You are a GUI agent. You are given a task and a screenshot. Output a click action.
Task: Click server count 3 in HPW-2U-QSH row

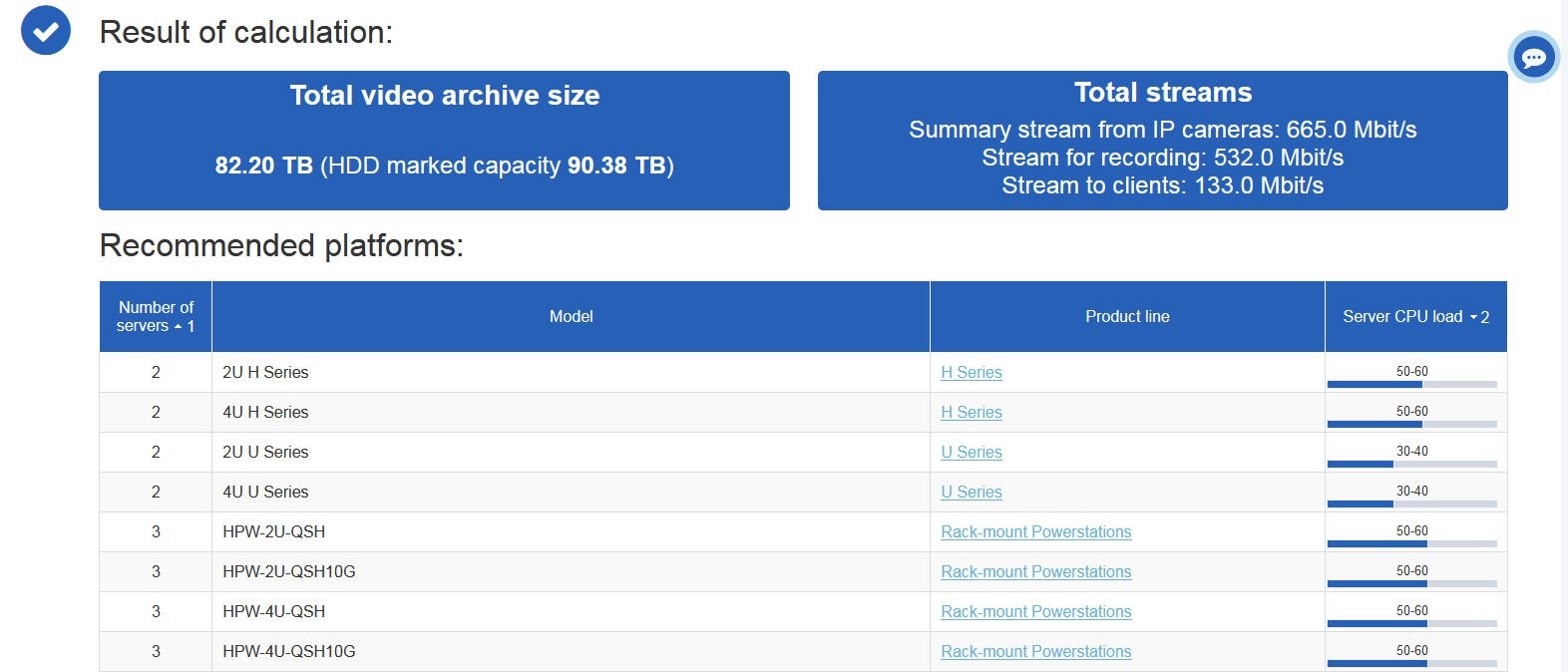click(x=156, y=531)
